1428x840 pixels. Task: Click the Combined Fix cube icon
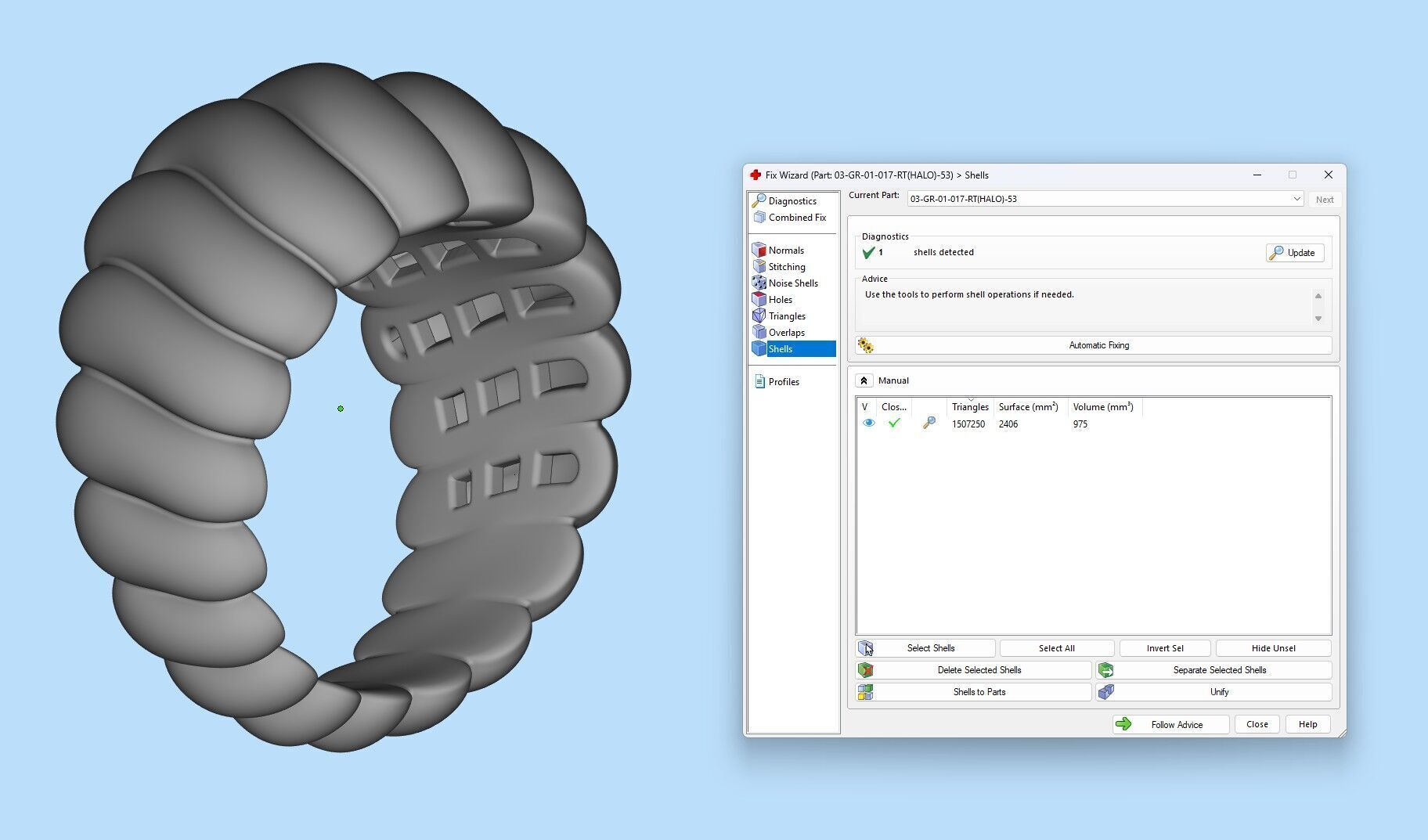tap(759, 217)
